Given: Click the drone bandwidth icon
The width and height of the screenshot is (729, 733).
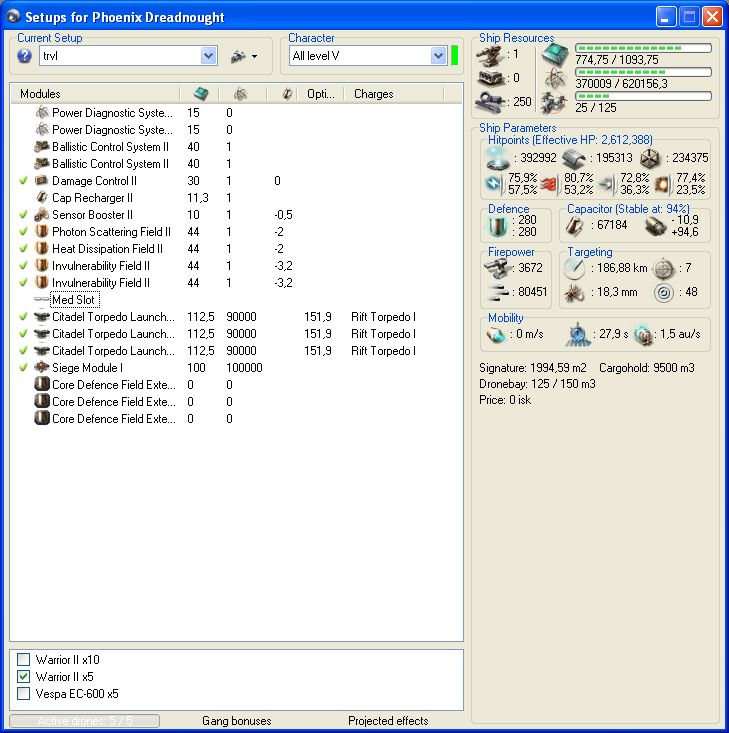Looking at the screenshot, I should pyautogui.click(x=554, y=102).
